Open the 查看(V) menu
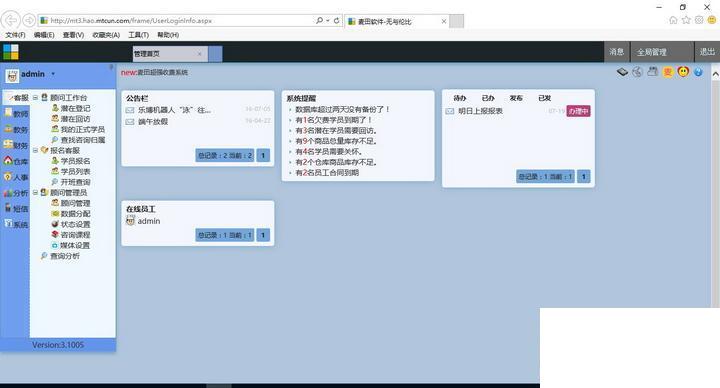This screenshot has height=388, width=720. click(73, 35)
